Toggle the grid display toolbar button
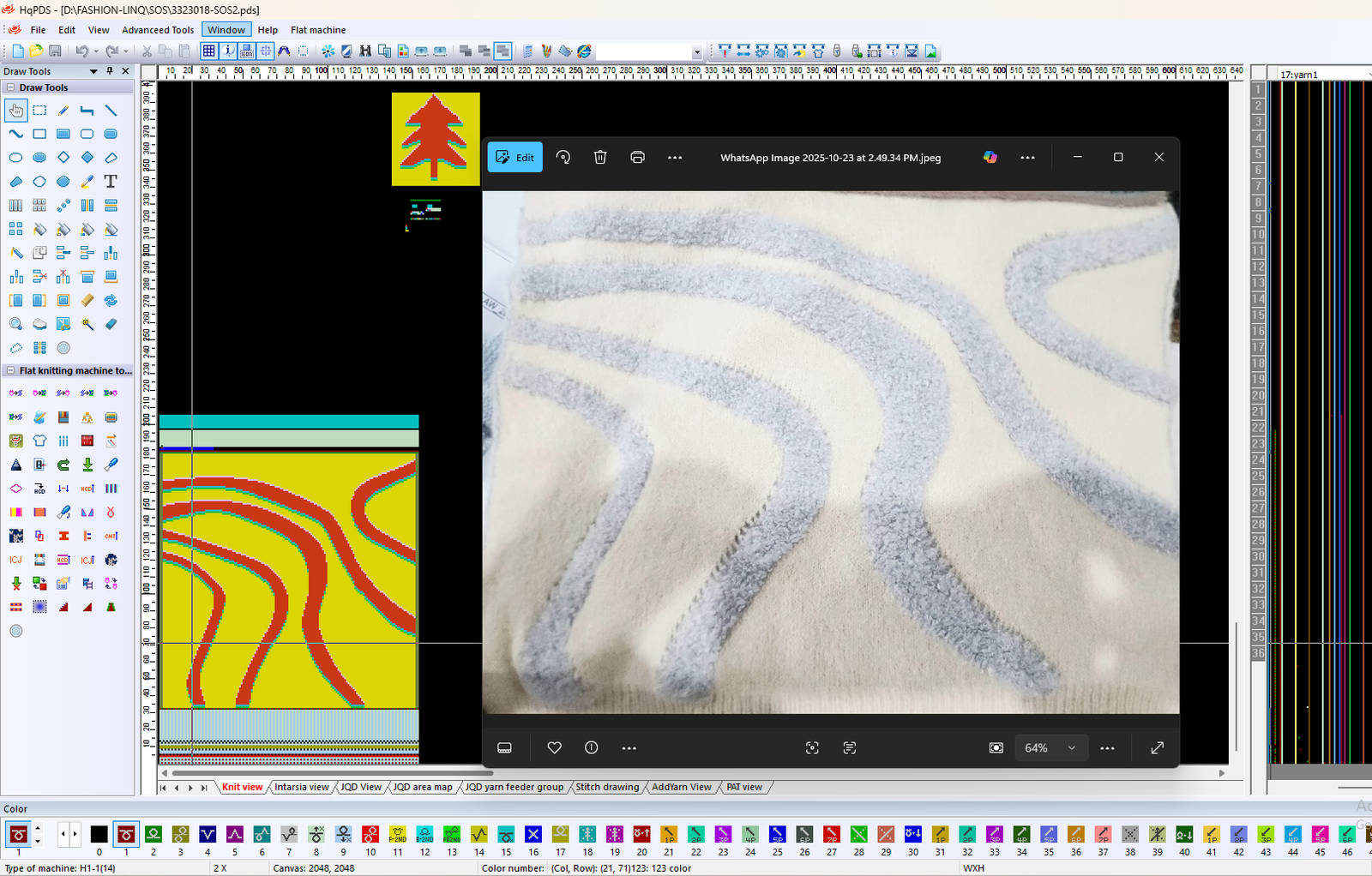Viewport: 1372px width, 876px height. [208, 51]
